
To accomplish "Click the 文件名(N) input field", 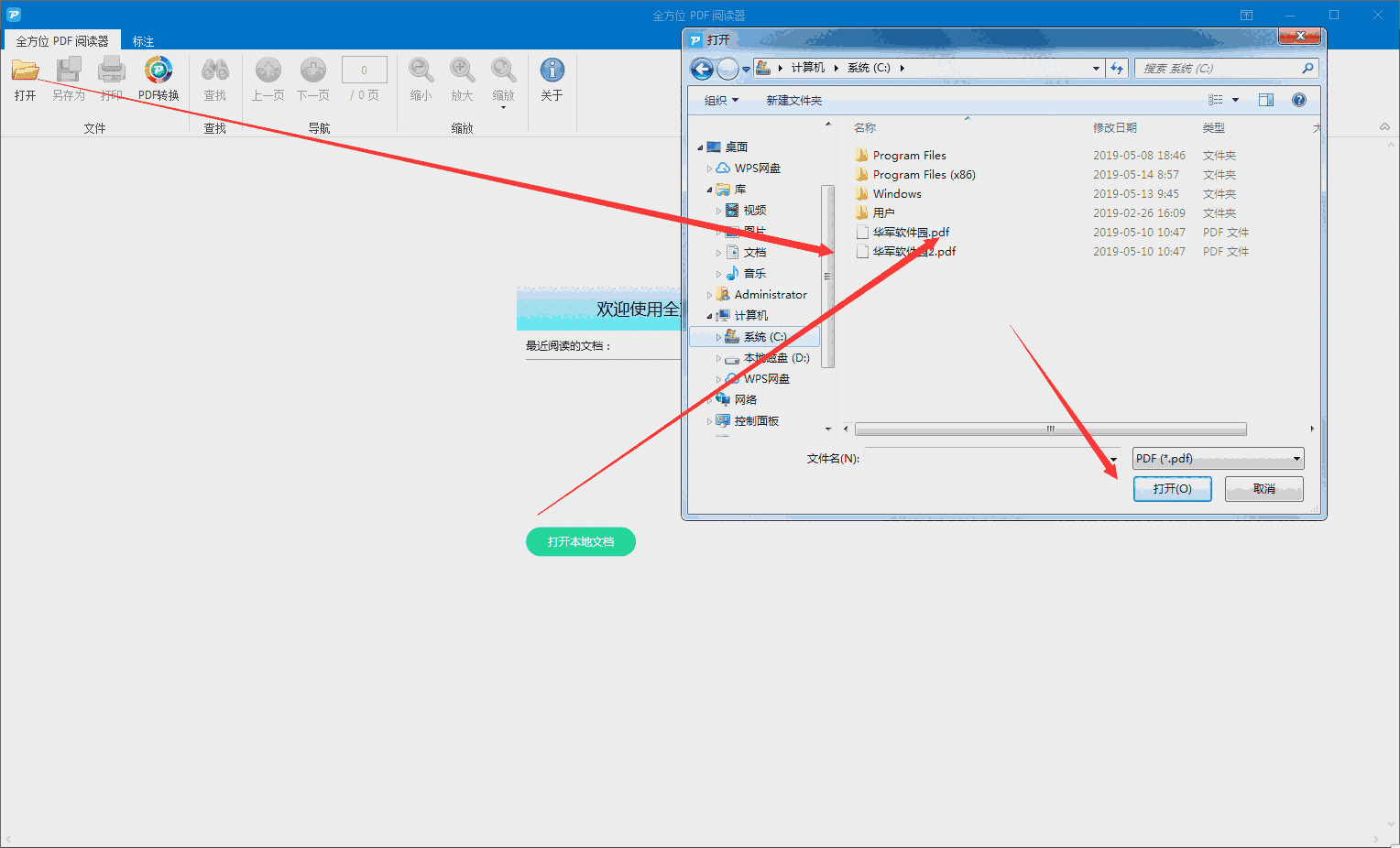I will point(992,459).
